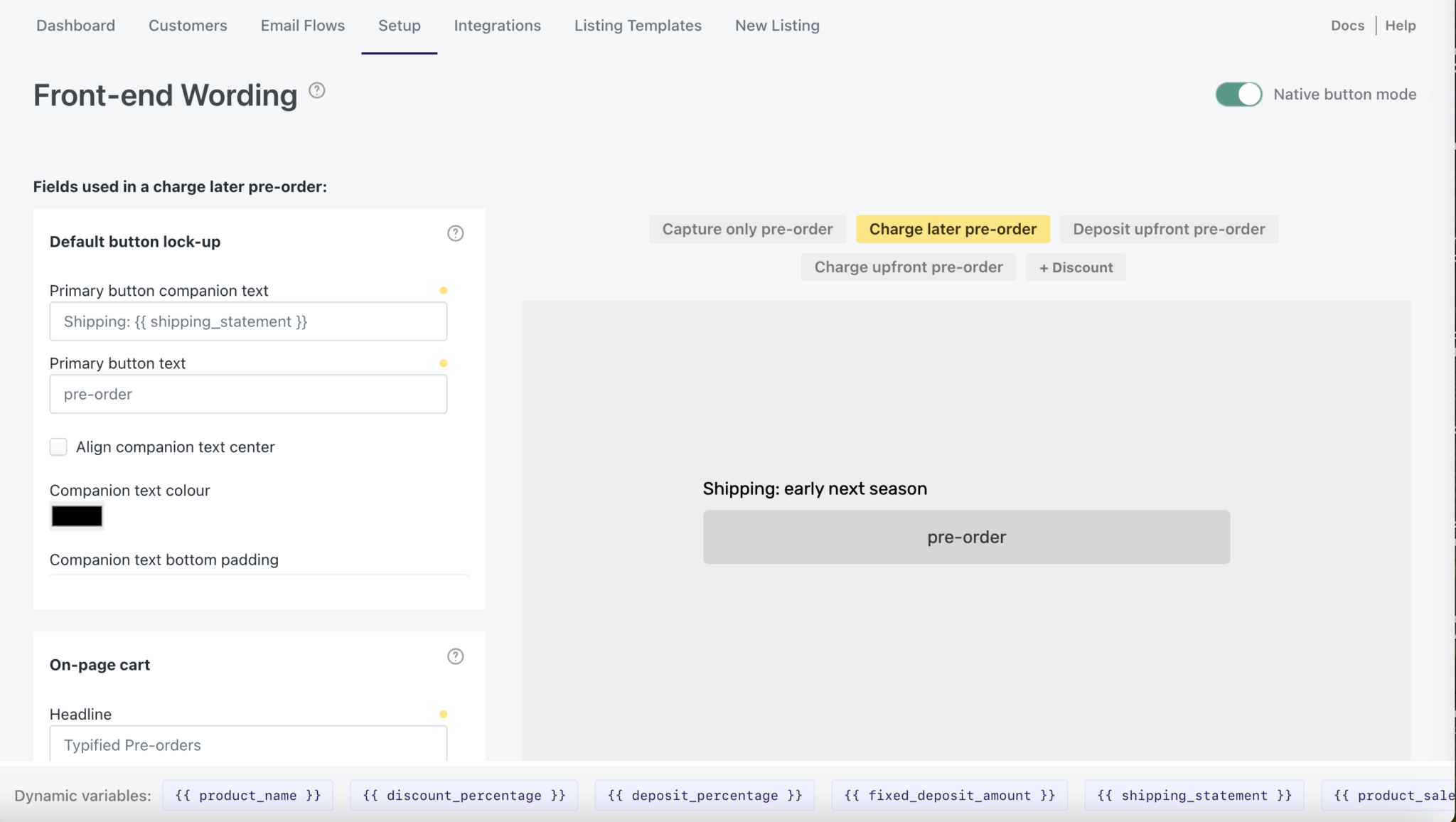Viewport: 1456px width, 822px height.
Task: Select Deposit upfront pre-order preview
Action: pyautogui.click(x=1169, y=229)
